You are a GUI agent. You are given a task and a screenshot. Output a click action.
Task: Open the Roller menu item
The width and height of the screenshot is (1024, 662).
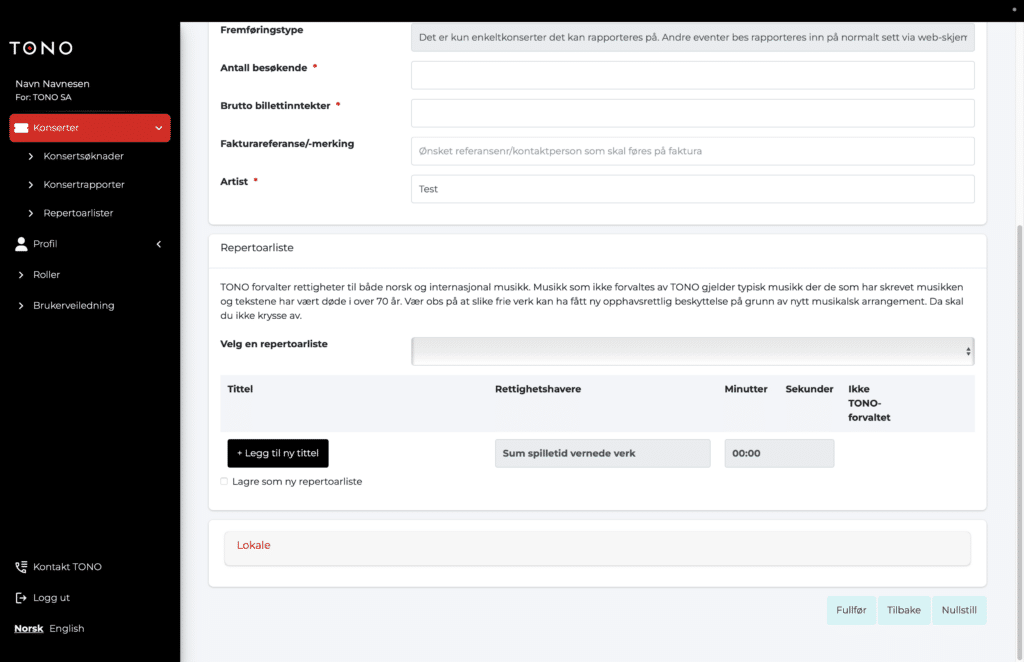coord(46,275)
